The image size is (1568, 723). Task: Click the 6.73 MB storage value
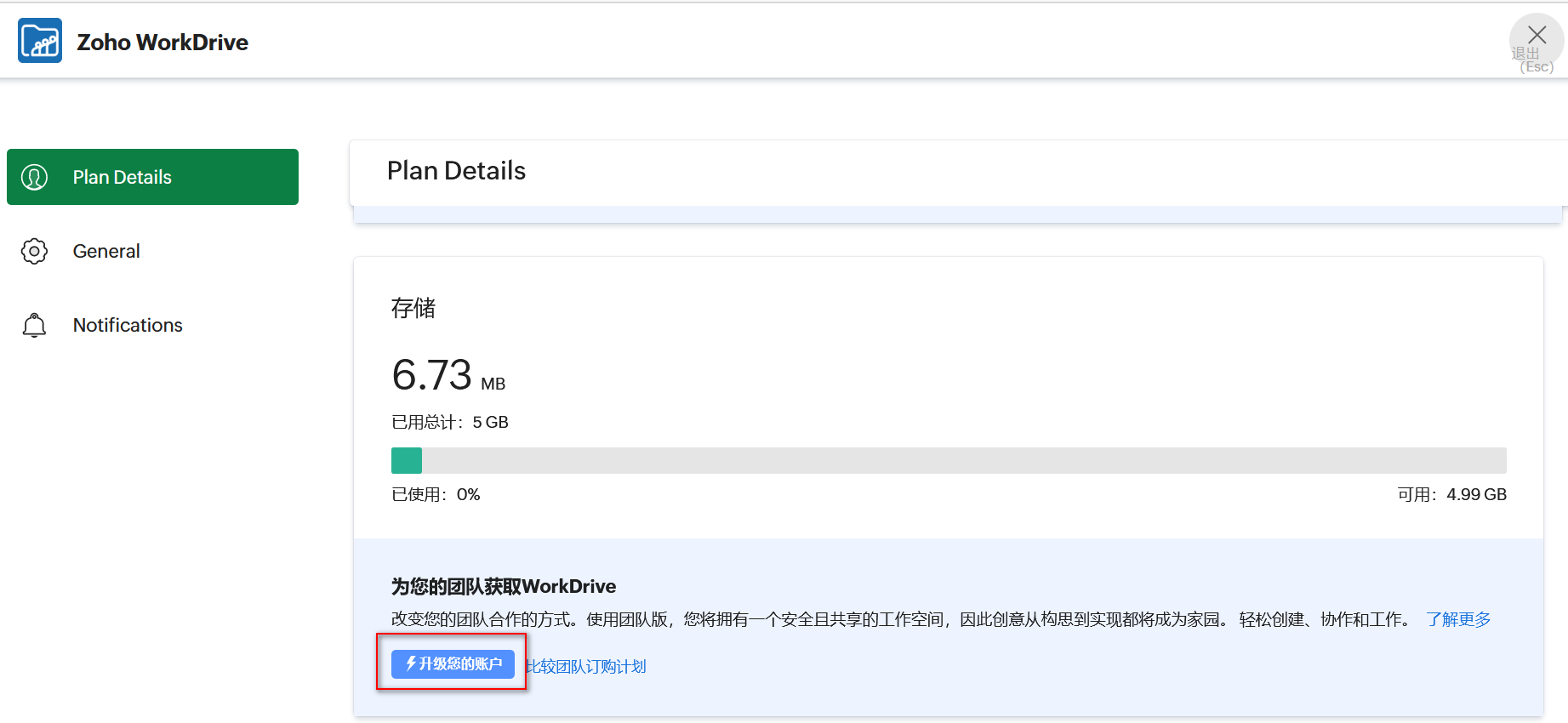point(448,376)
